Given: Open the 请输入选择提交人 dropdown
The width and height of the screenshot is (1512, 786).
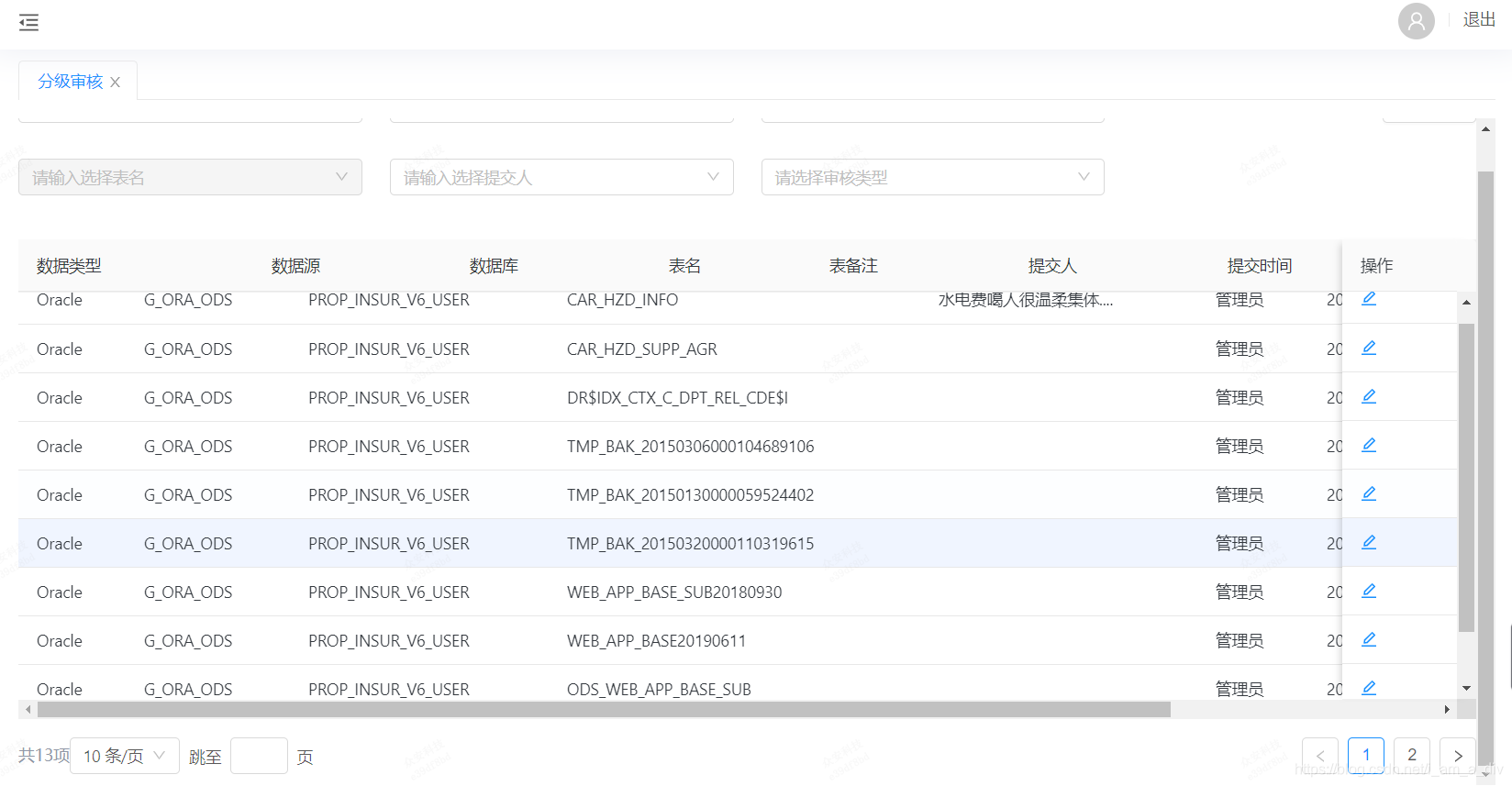Looking at the screenshot, I should click(561, 177).
